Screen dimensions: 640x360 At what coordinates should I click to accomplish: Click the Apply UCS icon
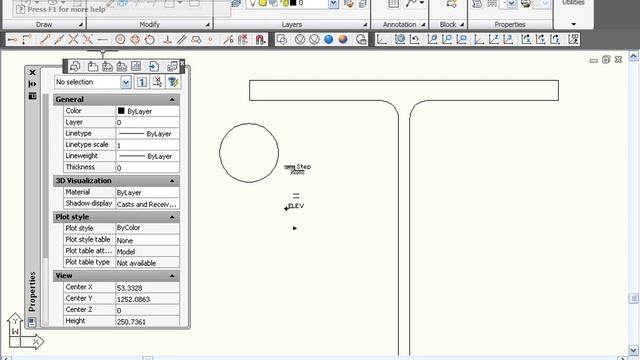(573, 40)
